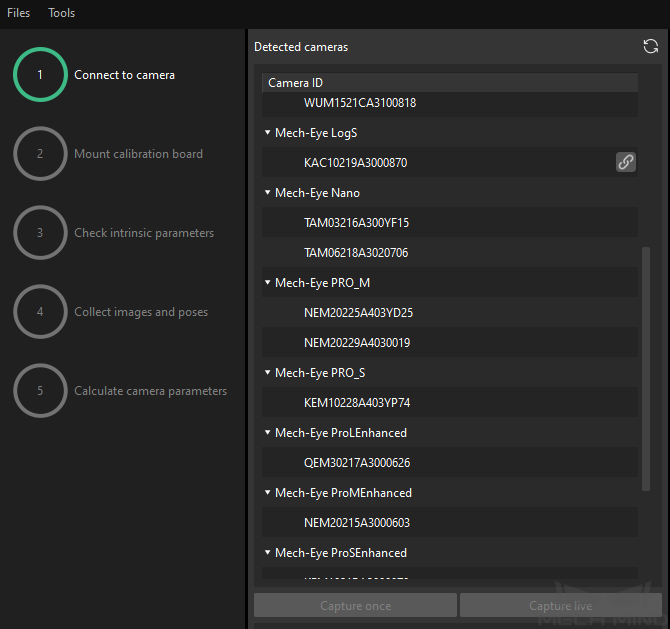Click the Capture once button
This screenshot has width=670, height=629.
tap(355, 605)
